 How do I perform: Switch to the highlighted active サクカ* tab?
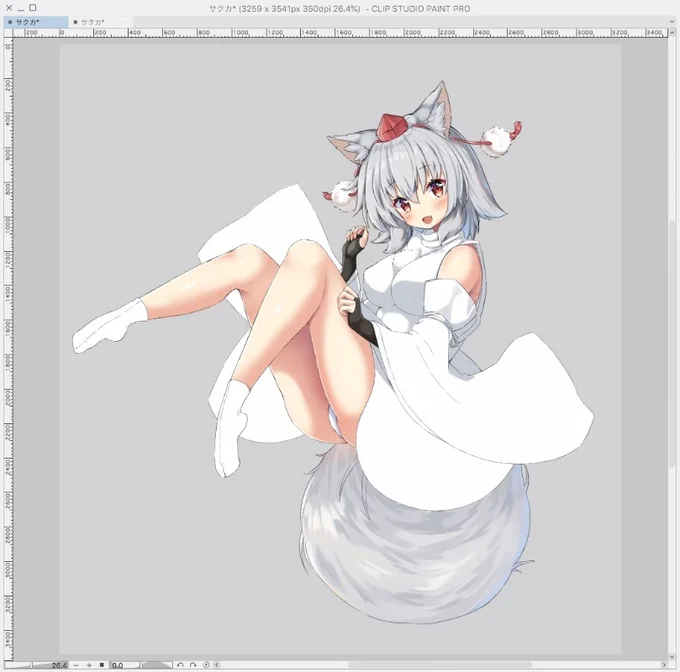click(x=36, y=22)
